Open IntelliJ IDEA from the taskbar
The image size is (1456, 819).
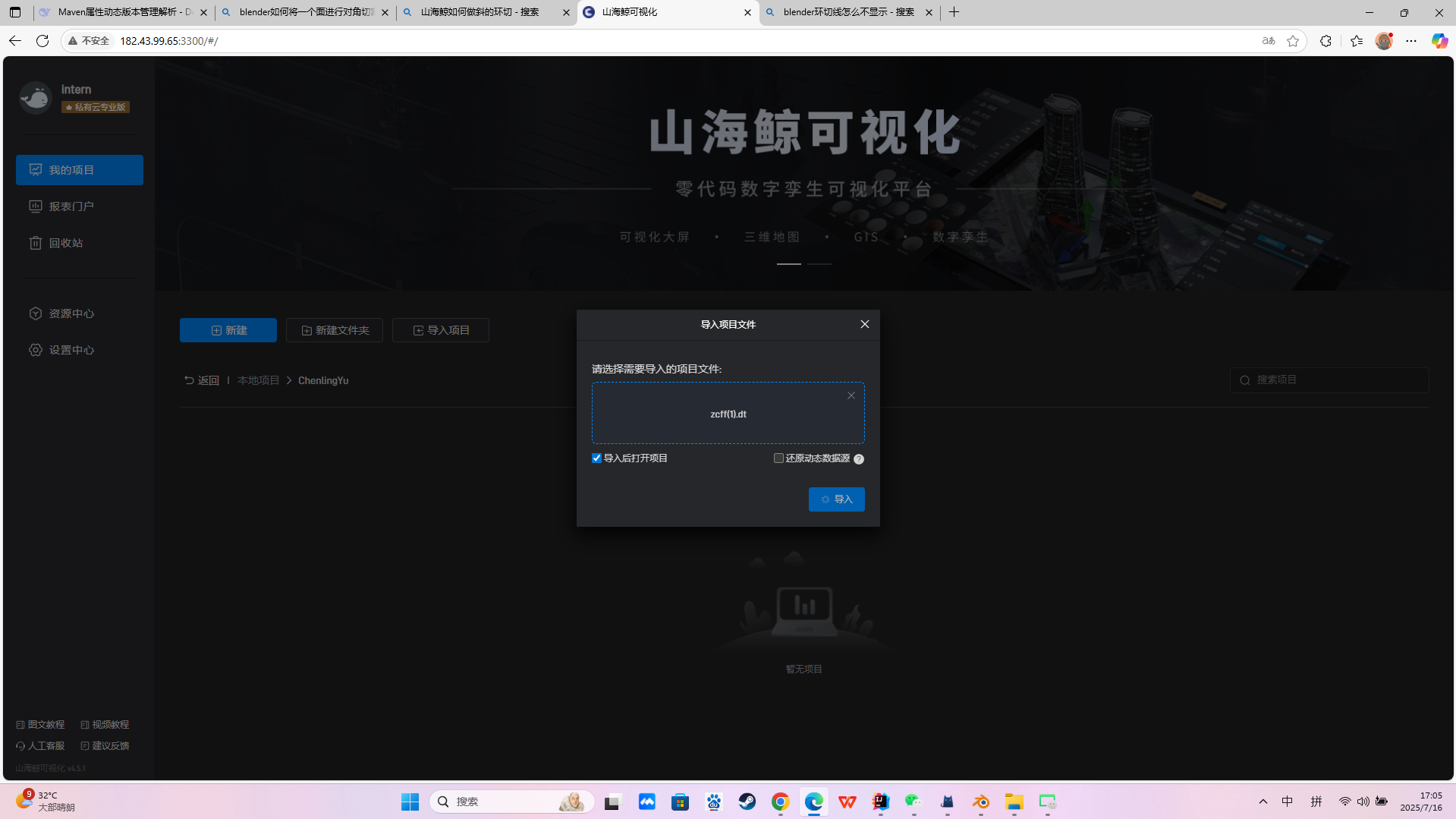[881, 802]
